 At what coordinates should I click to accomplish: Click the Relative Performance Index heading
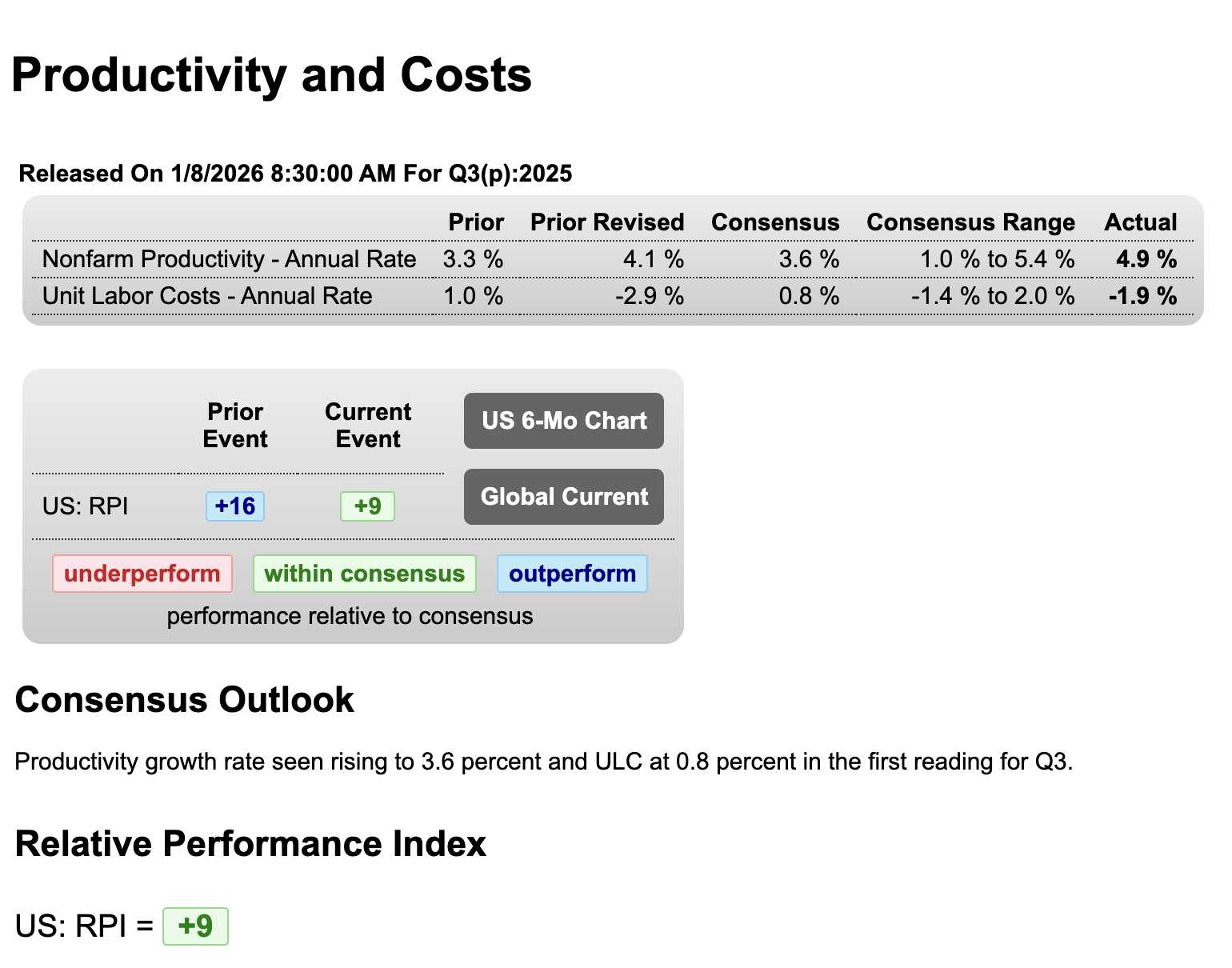point(250,844)
